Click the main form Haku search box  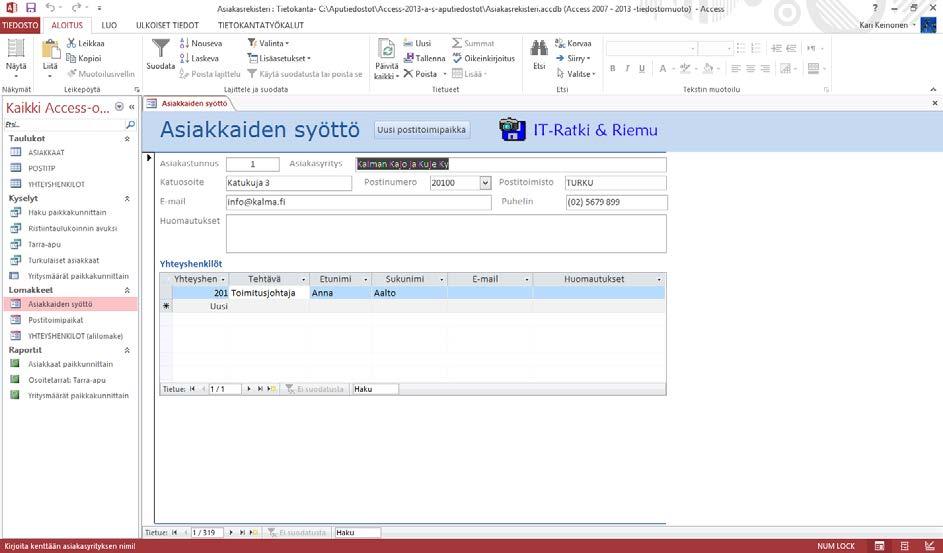pyautogui.click(x=358, y=533)
